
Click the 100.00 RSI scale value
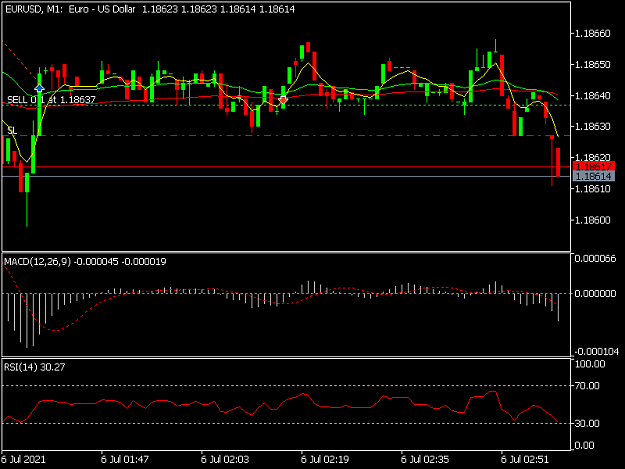[x=590, y=364]
